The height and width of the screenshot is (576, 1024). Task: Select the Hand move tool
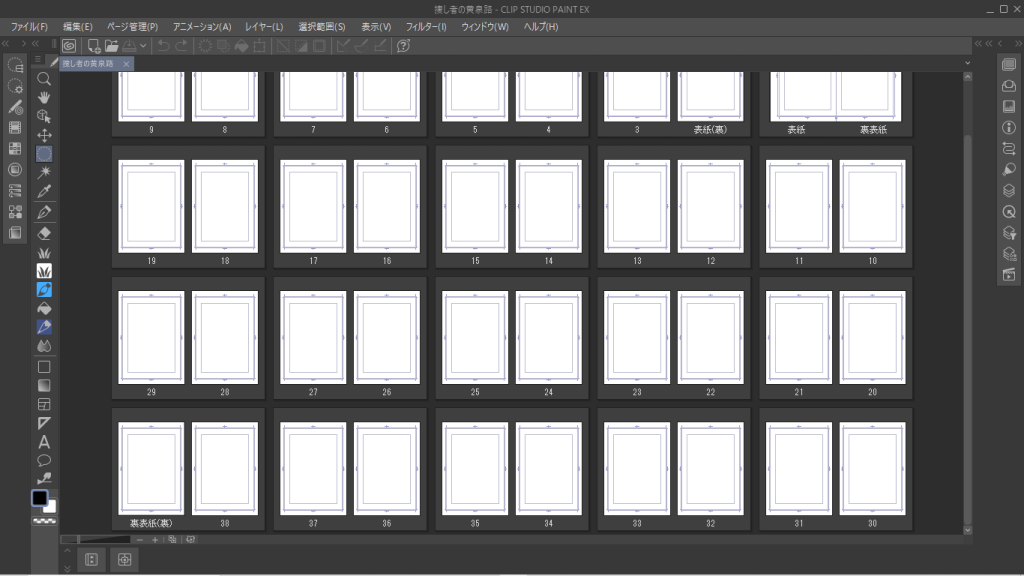coord(44,97)
